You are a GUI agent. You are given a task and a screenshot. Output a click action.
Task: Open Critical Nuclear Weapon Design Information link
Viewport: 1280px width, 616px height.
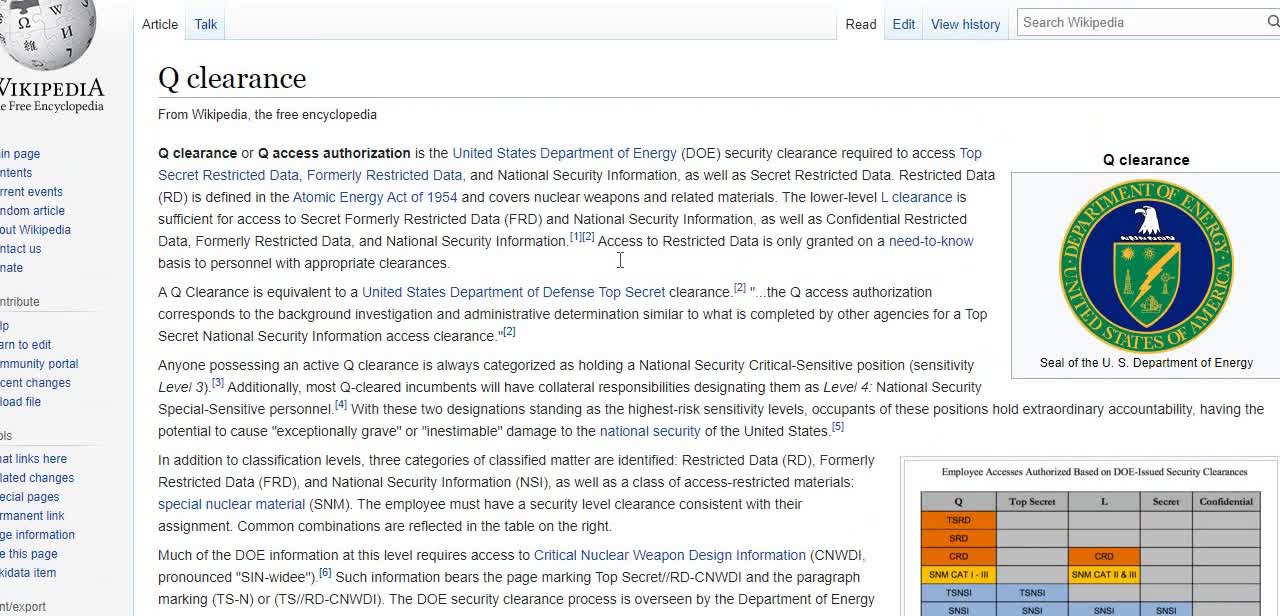(670, 555)
